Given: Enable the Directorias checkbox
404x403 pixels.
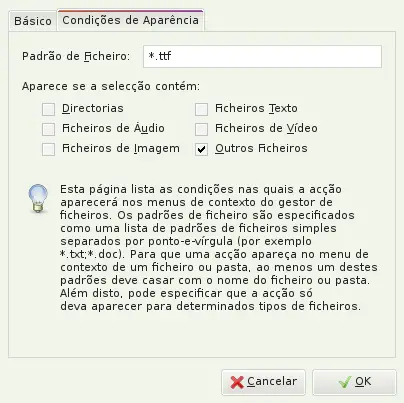Looking at the screenshot, I should click(48, 109).
